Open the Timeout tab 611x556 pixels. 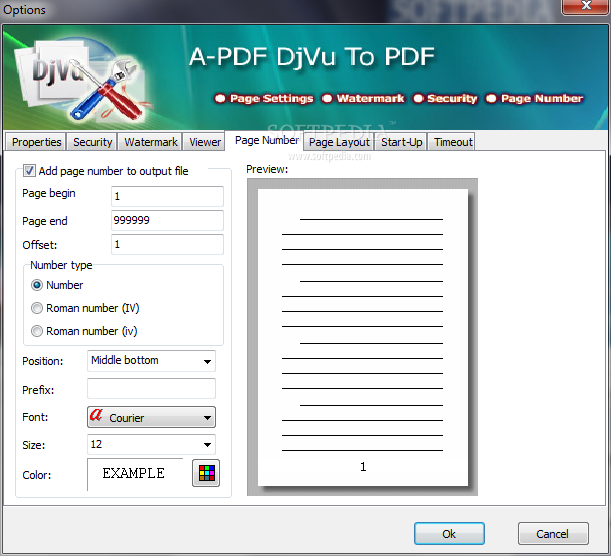tap(453, 142)
